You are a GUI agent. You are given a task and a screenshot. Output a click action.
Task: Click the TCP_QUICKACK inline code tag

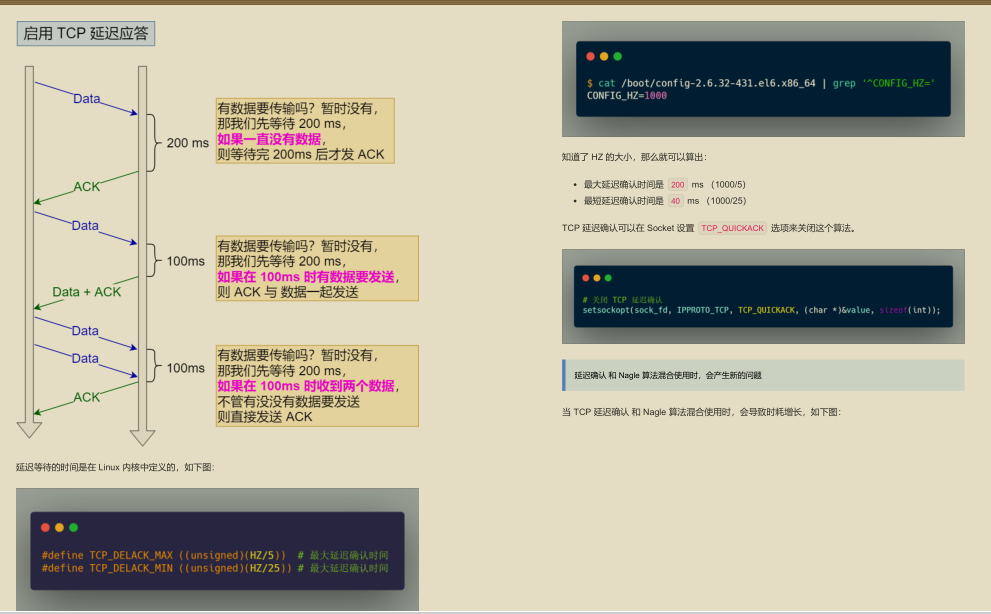coord(733,228)
